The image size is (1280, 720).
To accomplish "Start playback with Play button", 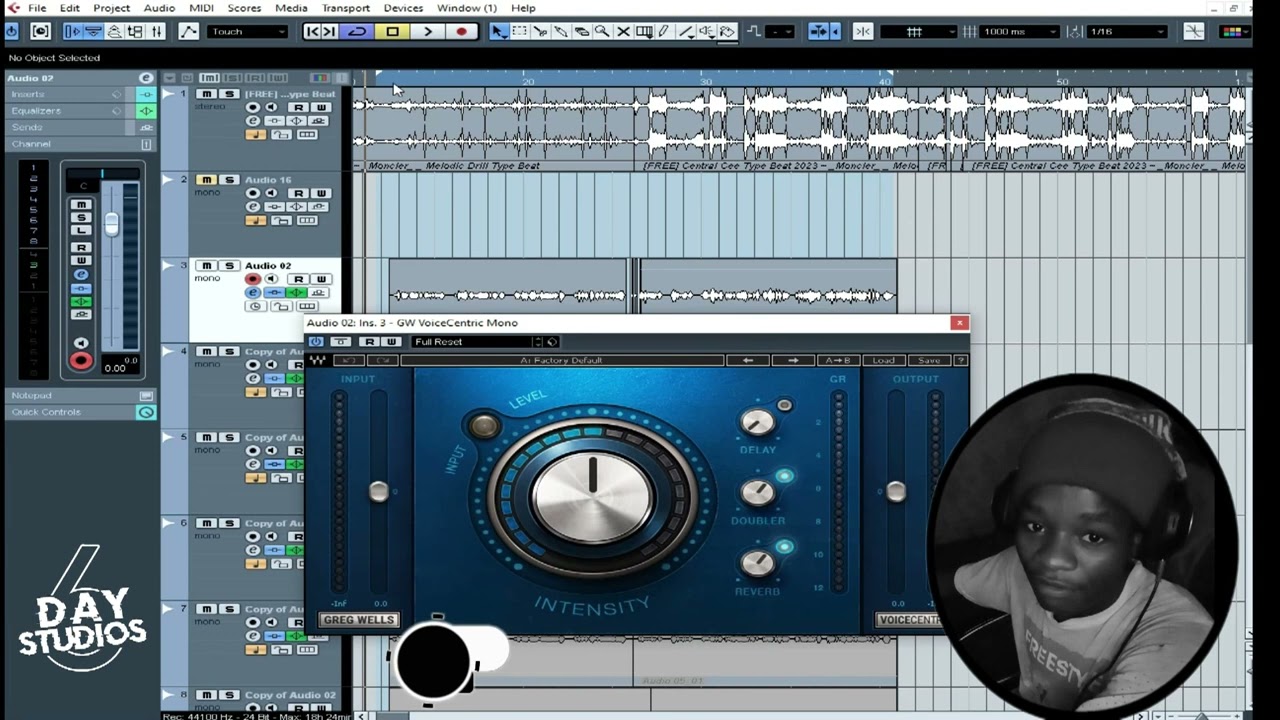I will click(427, 32).
